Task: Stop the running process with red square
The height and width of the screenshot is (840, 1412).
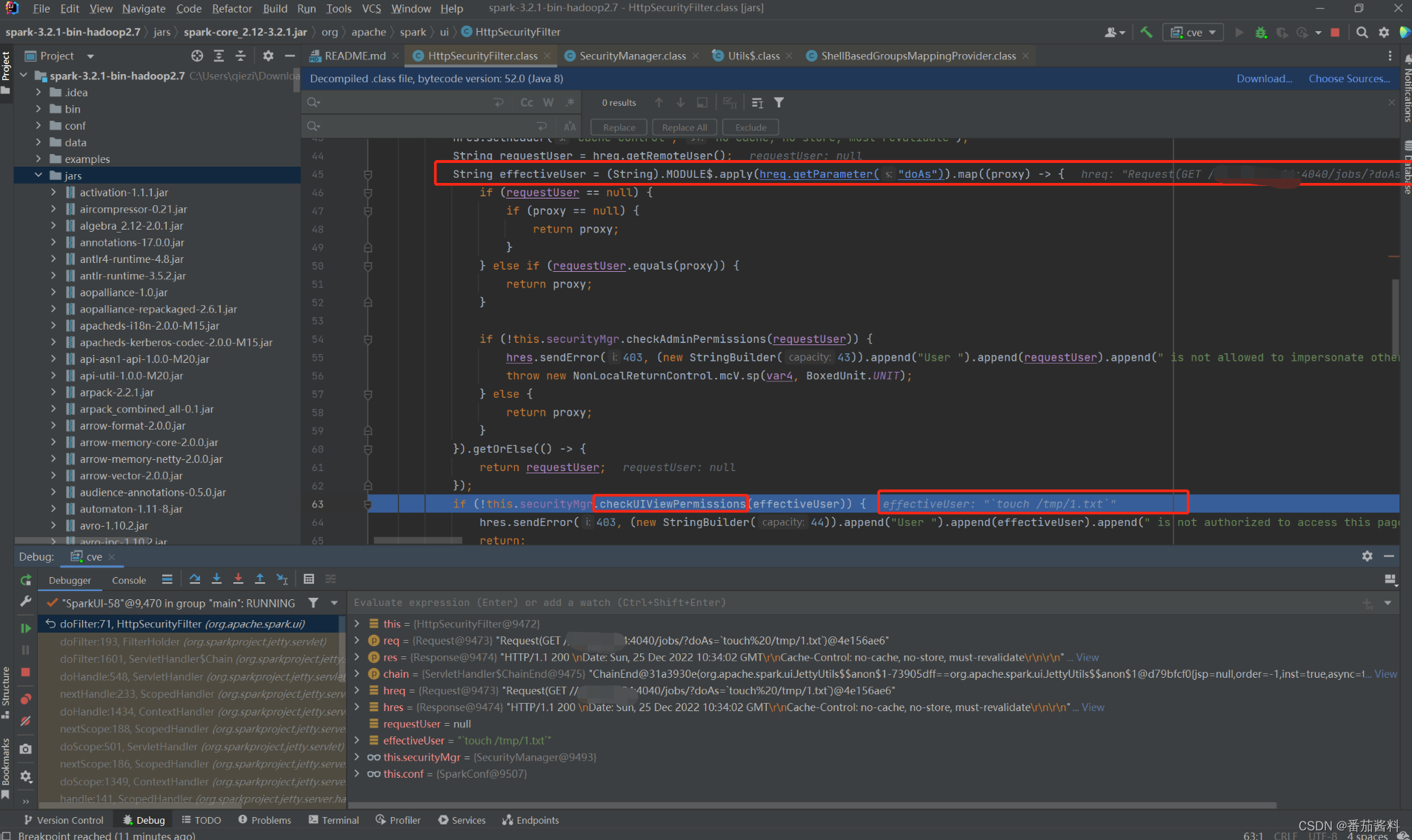Action: [x=1335, y=32]
